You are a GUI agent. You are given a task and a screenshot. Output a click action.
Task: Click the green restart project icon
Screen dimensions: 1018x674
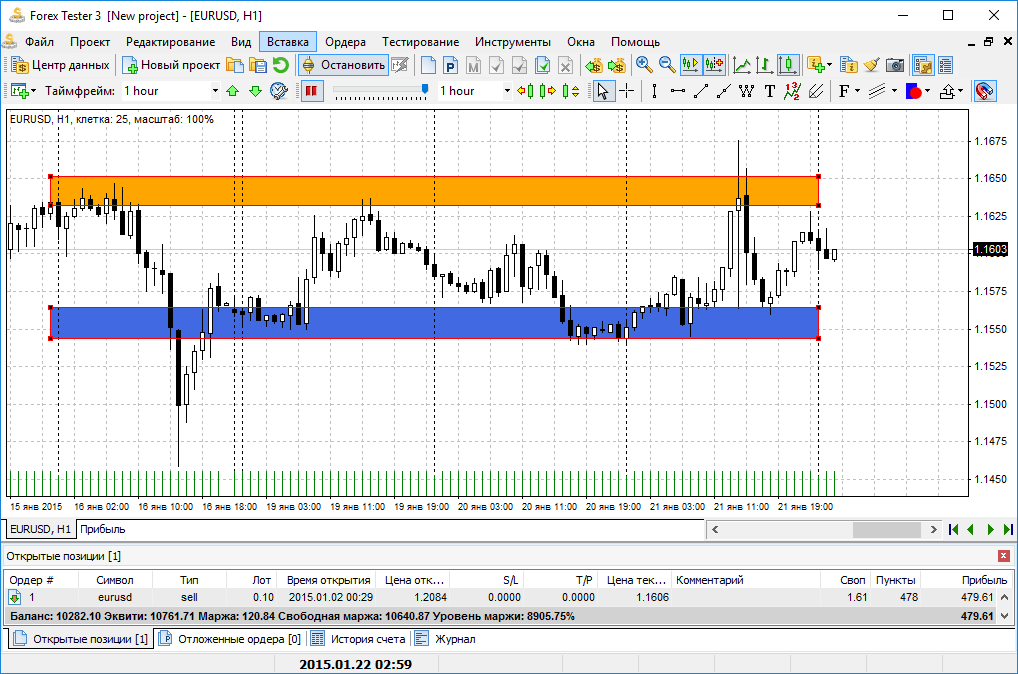tap(281, 65)
